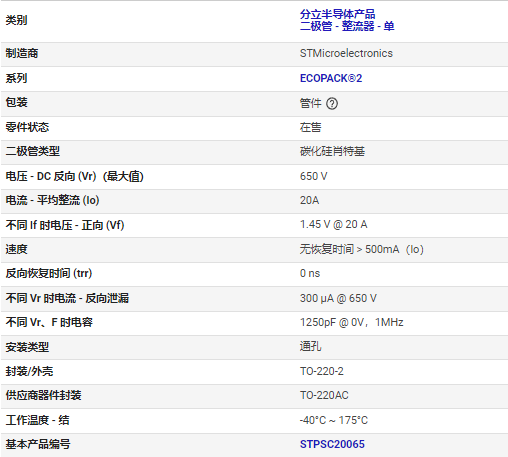Click the TO-220-2 package value
Image resolution: width=508 pixels, height=457 pixels.
321,371
